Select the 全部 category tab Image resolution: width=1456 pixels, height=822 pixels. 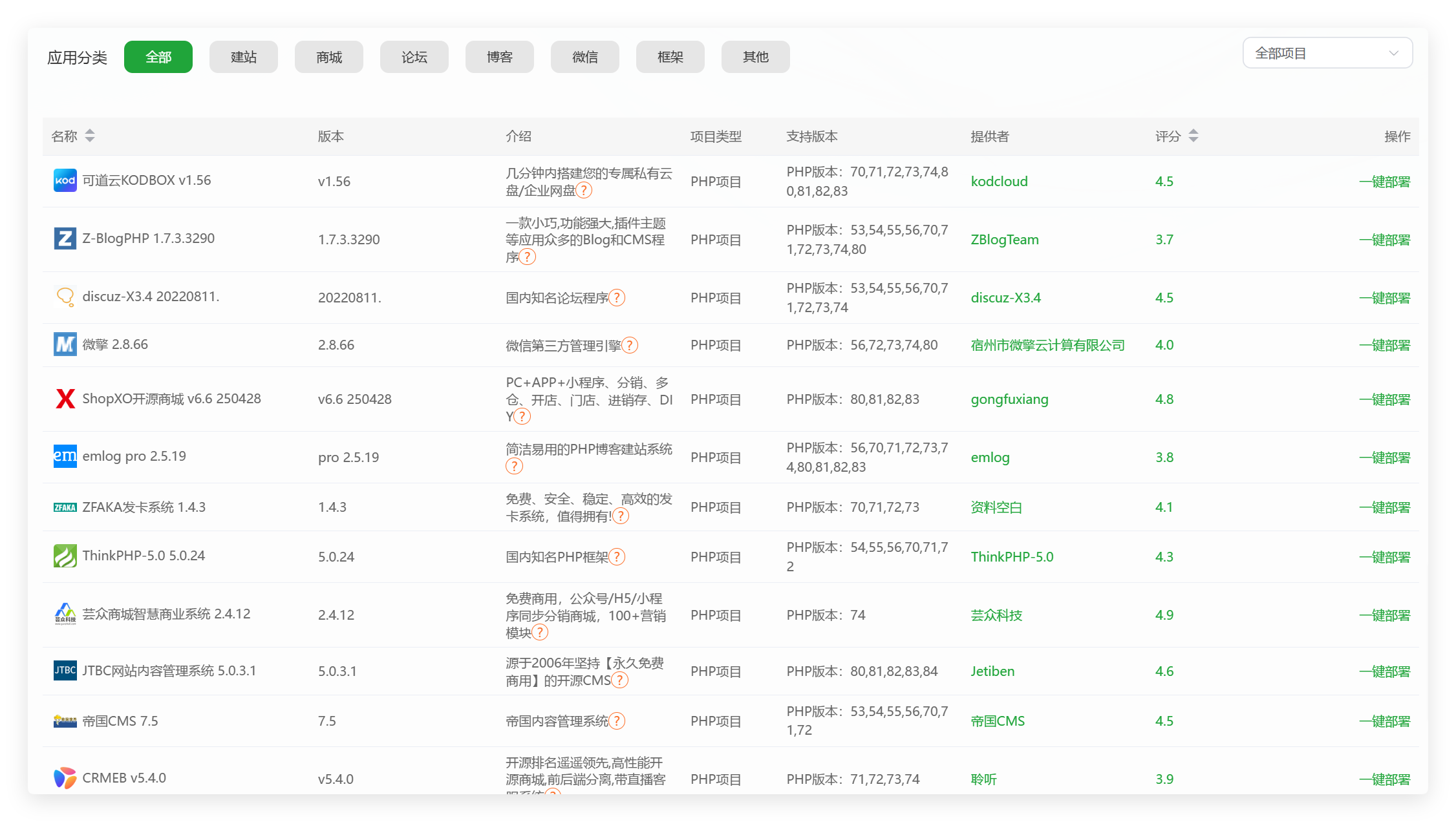tap(158, 57)
